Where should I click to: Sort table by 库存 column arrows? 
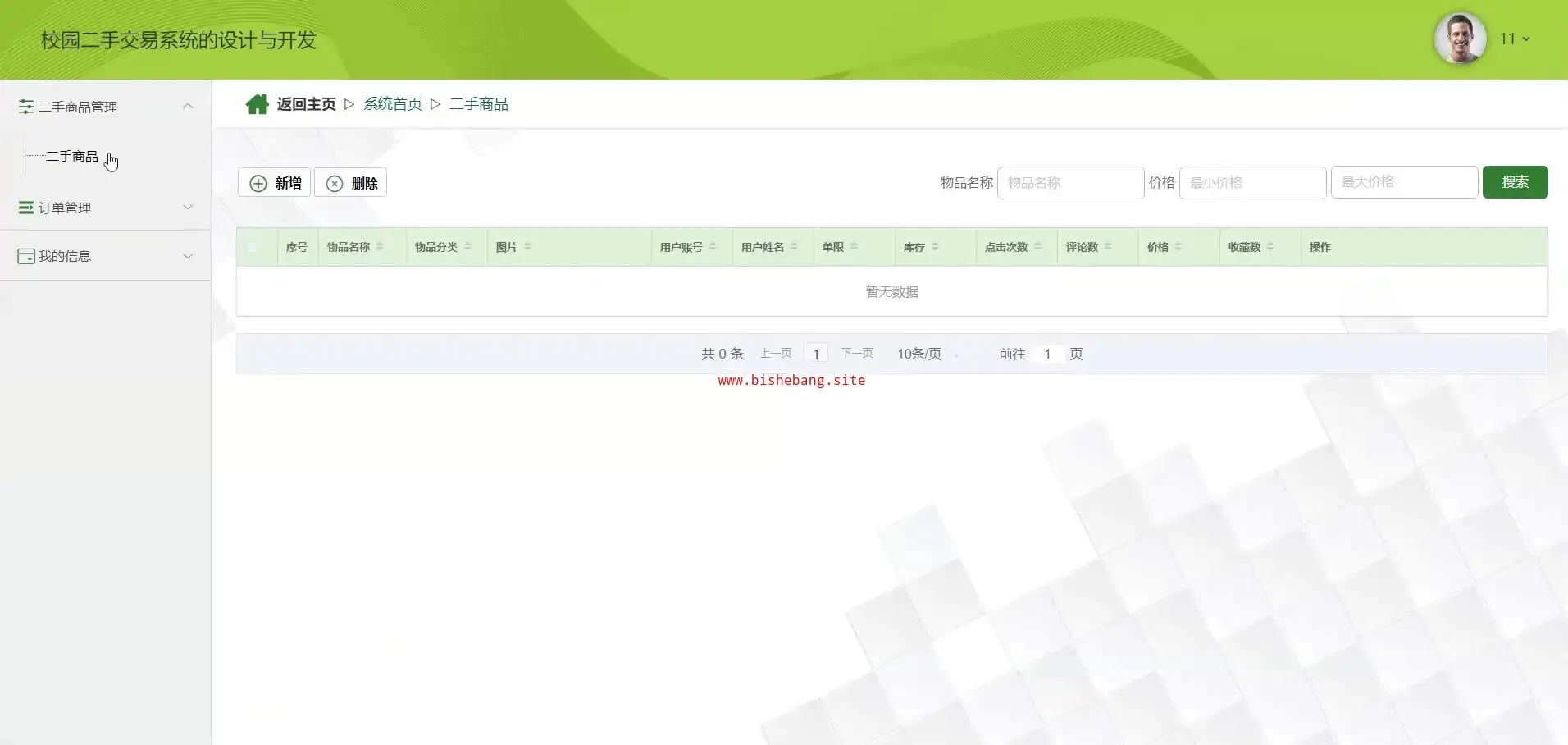[935, 246]
